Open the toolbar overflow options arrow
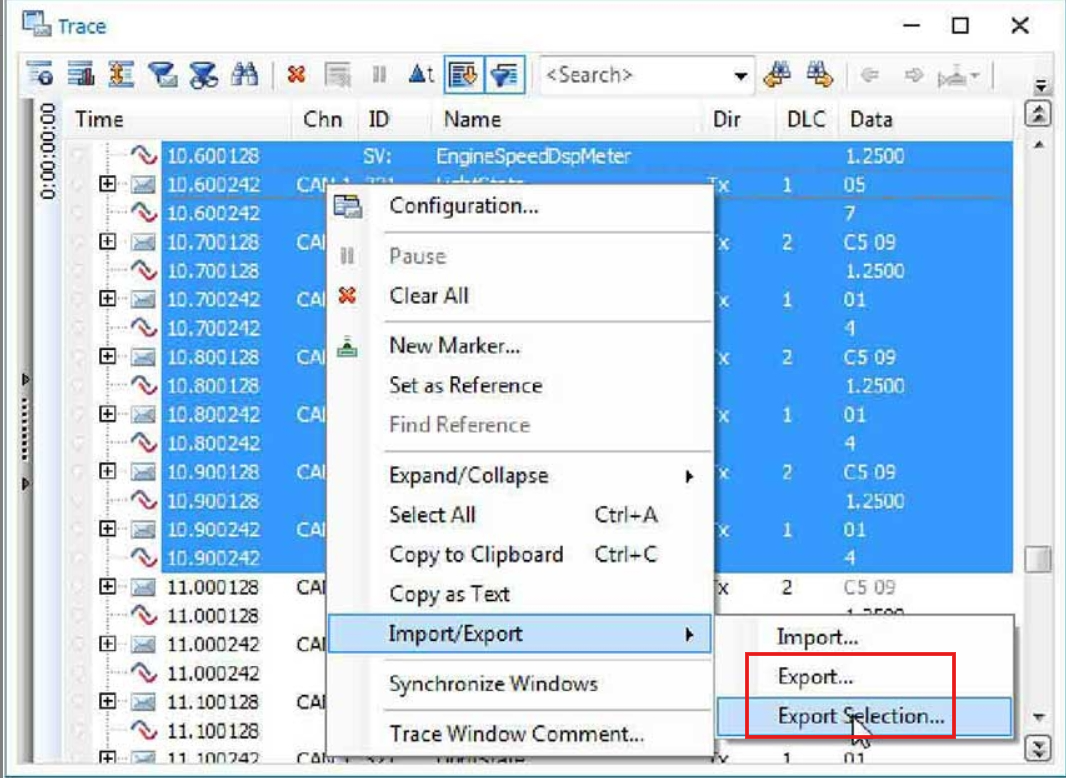This screenshot has width=1066, height=778. (1040, 86)
